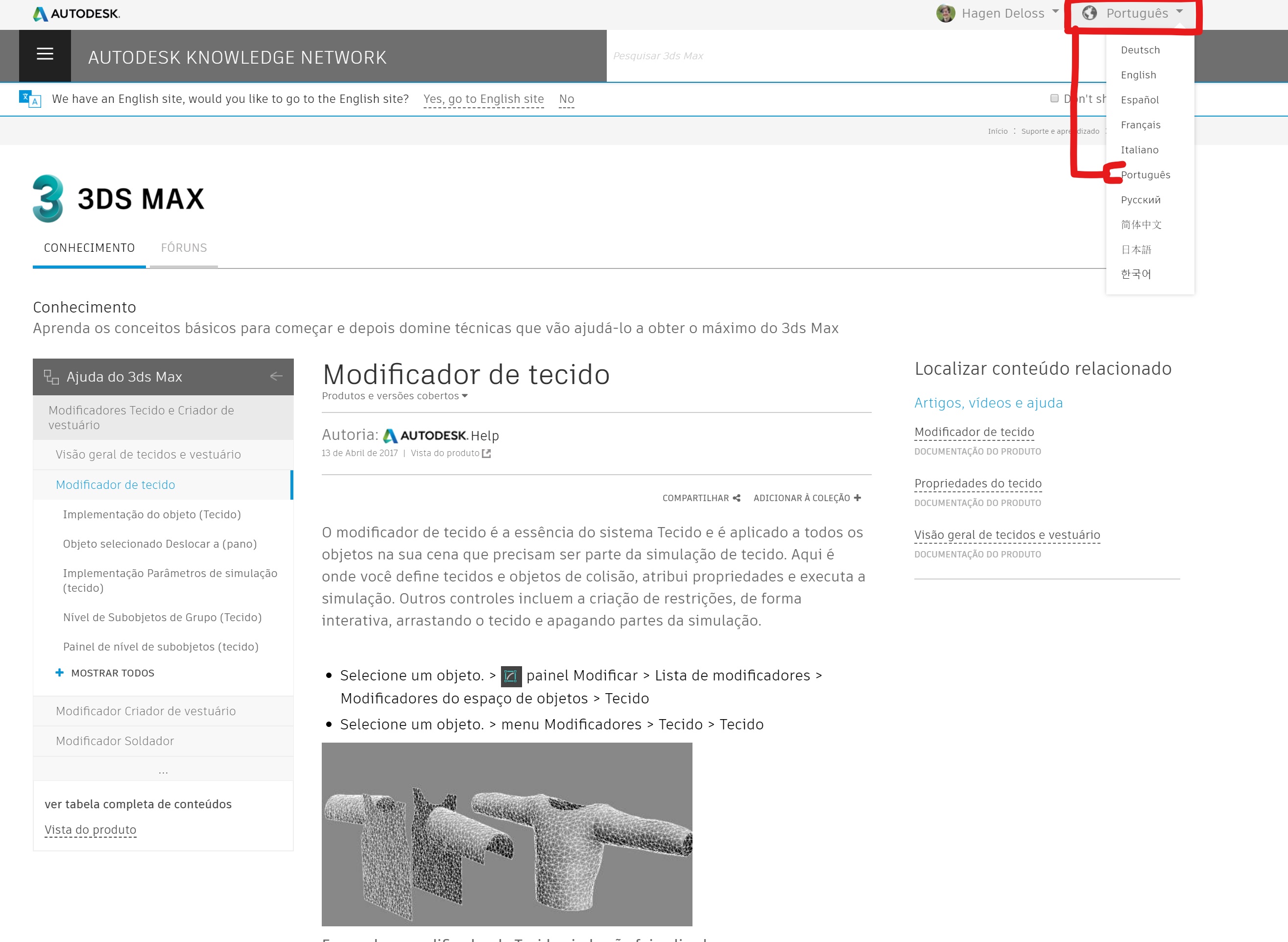Click the plus icon for Adicionar à coleção
1288x942 pixels.
point(857,498)
